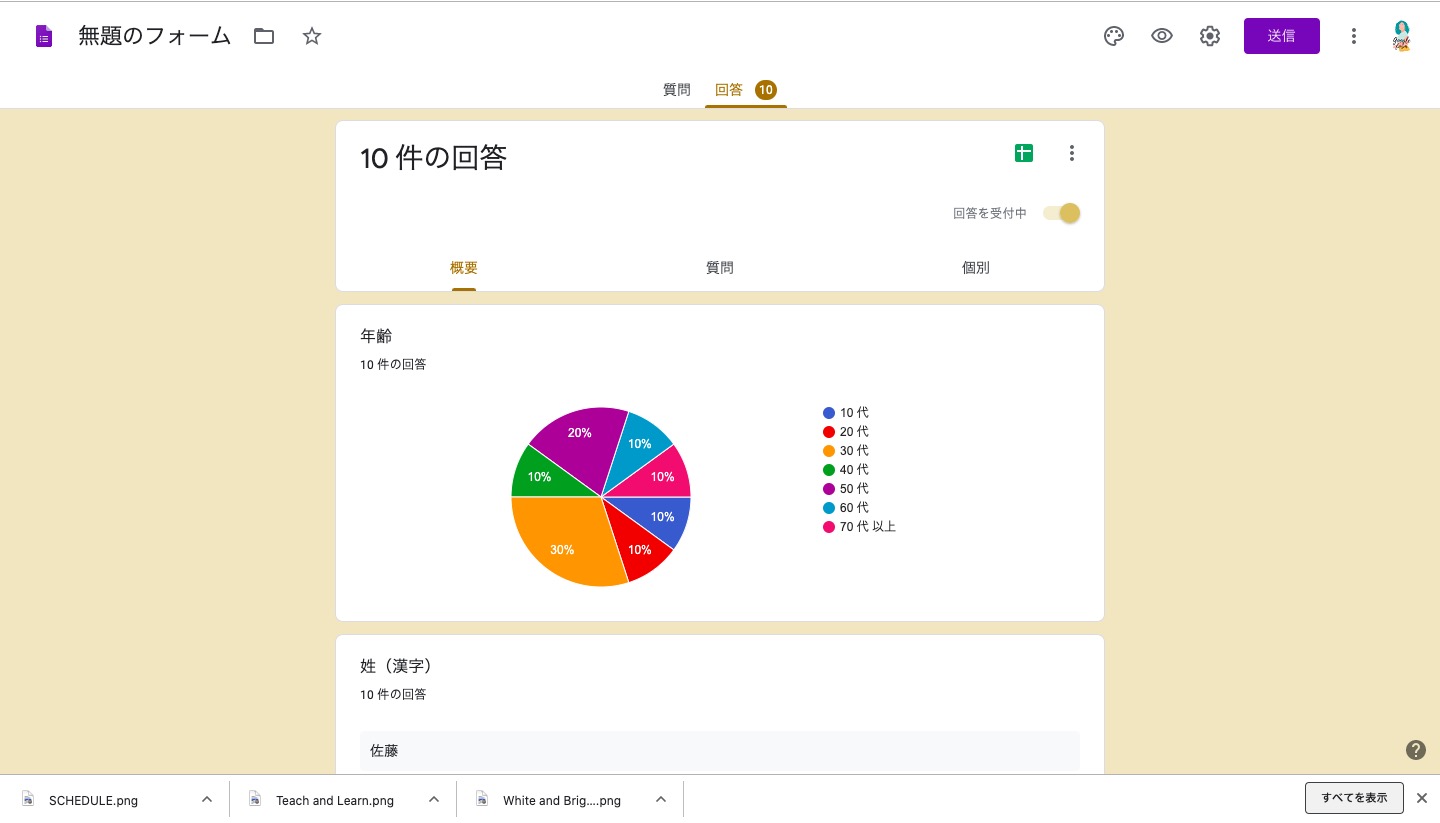The height and width of the screenshot is (823, 1440).
Task: Click the purple Google Forms home icon
Action: (x=44, y=37)
